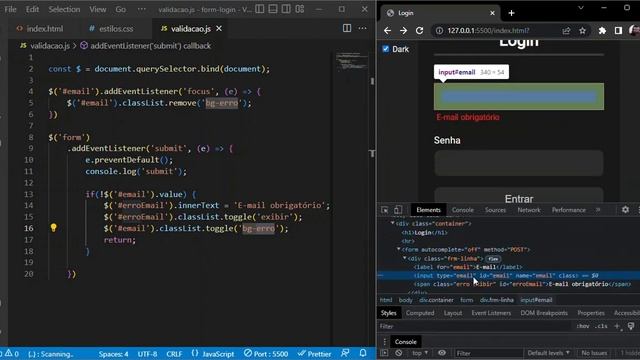This screenshot has width=640, height=360.
Task: Toggle device toolbar in DevTools
Action: (398, 210)
